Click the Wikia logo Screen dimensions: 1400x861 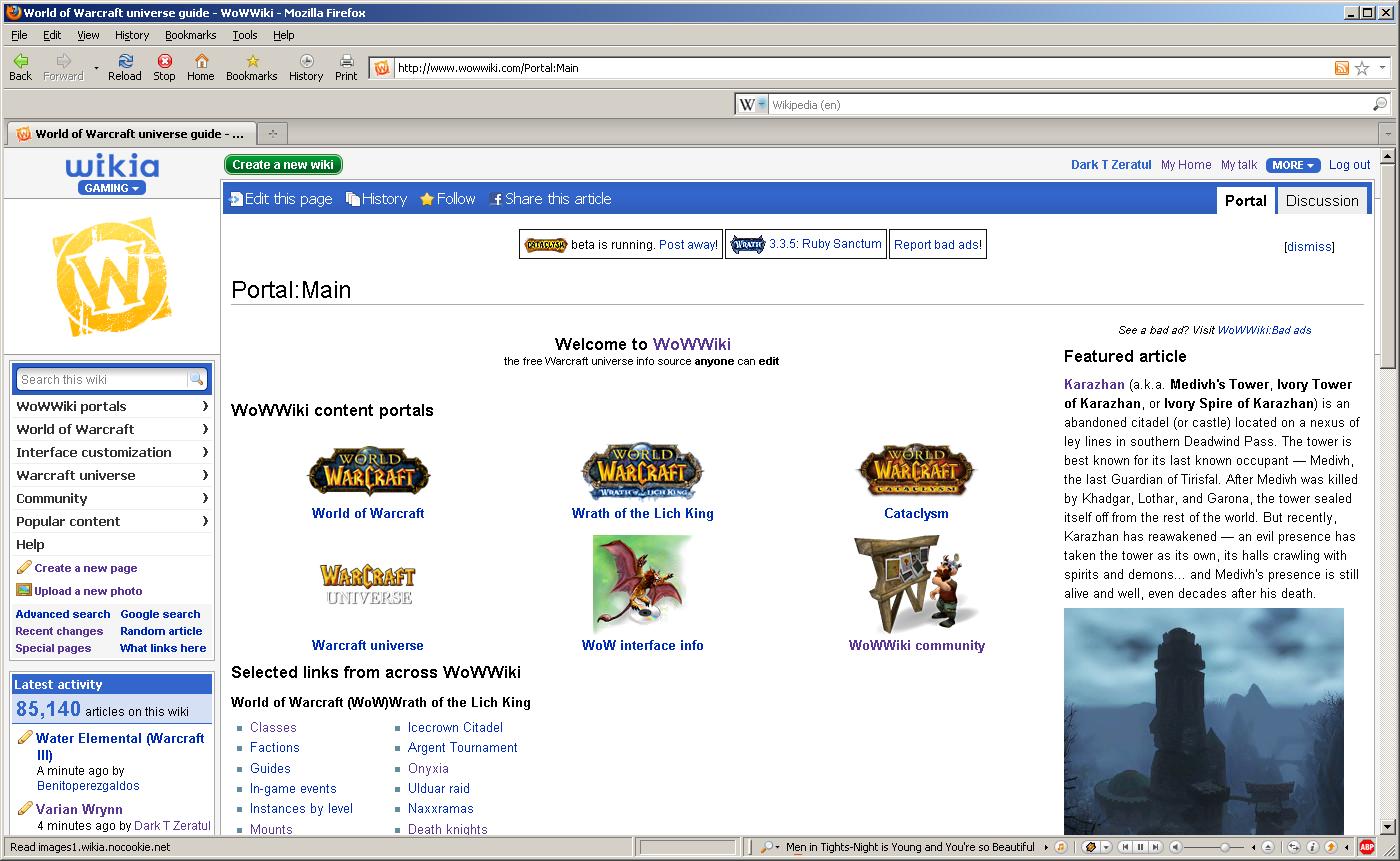tap(112, 166)
